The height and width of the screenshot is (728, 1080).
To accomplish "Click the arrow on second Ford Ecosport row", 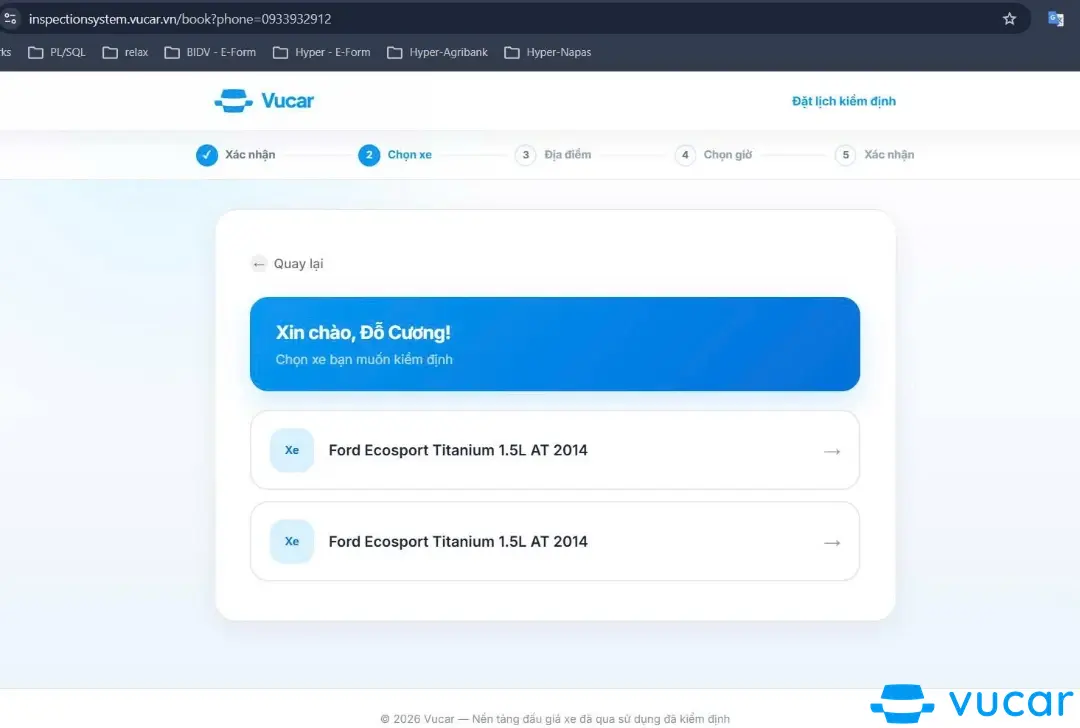I will point(832,543).
